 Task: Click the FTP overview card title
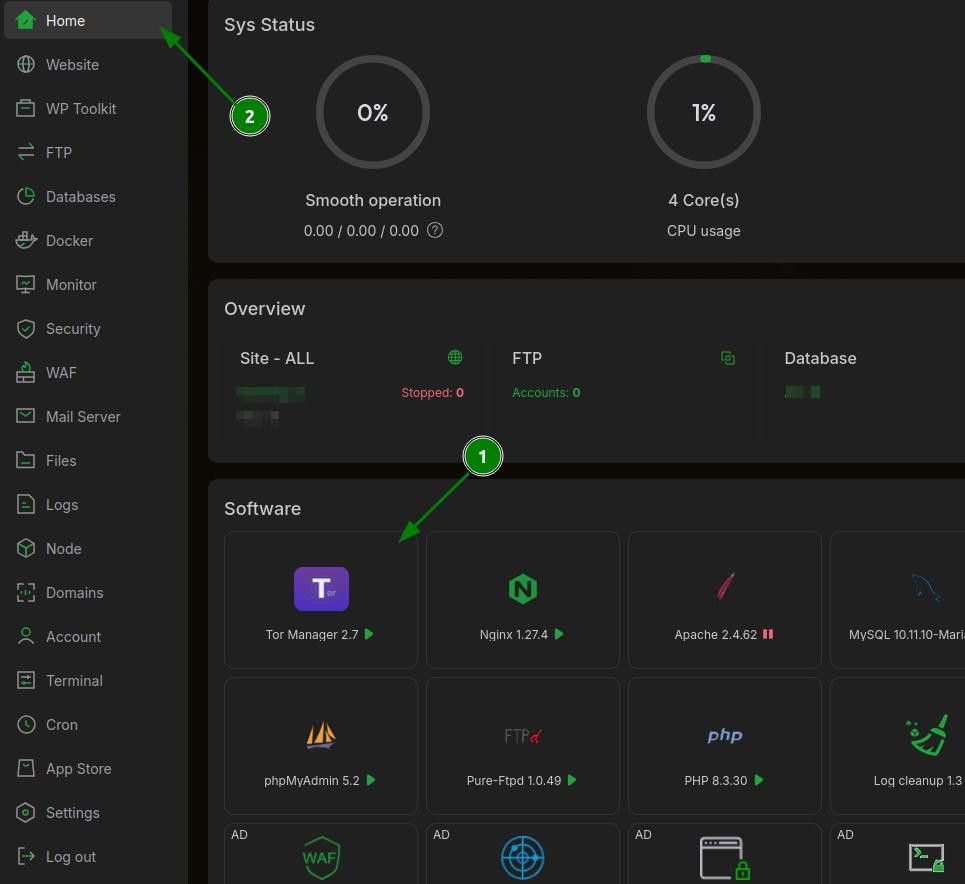[x=527, y=358]
